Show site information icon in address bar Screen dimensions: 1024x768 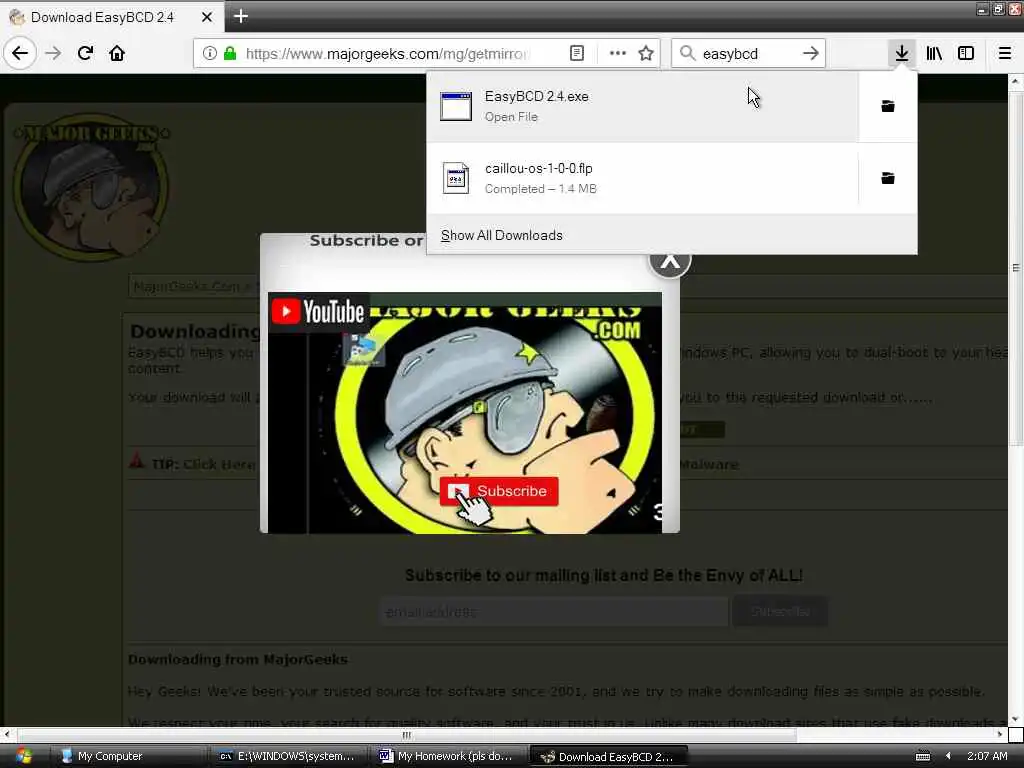(209, 53)
